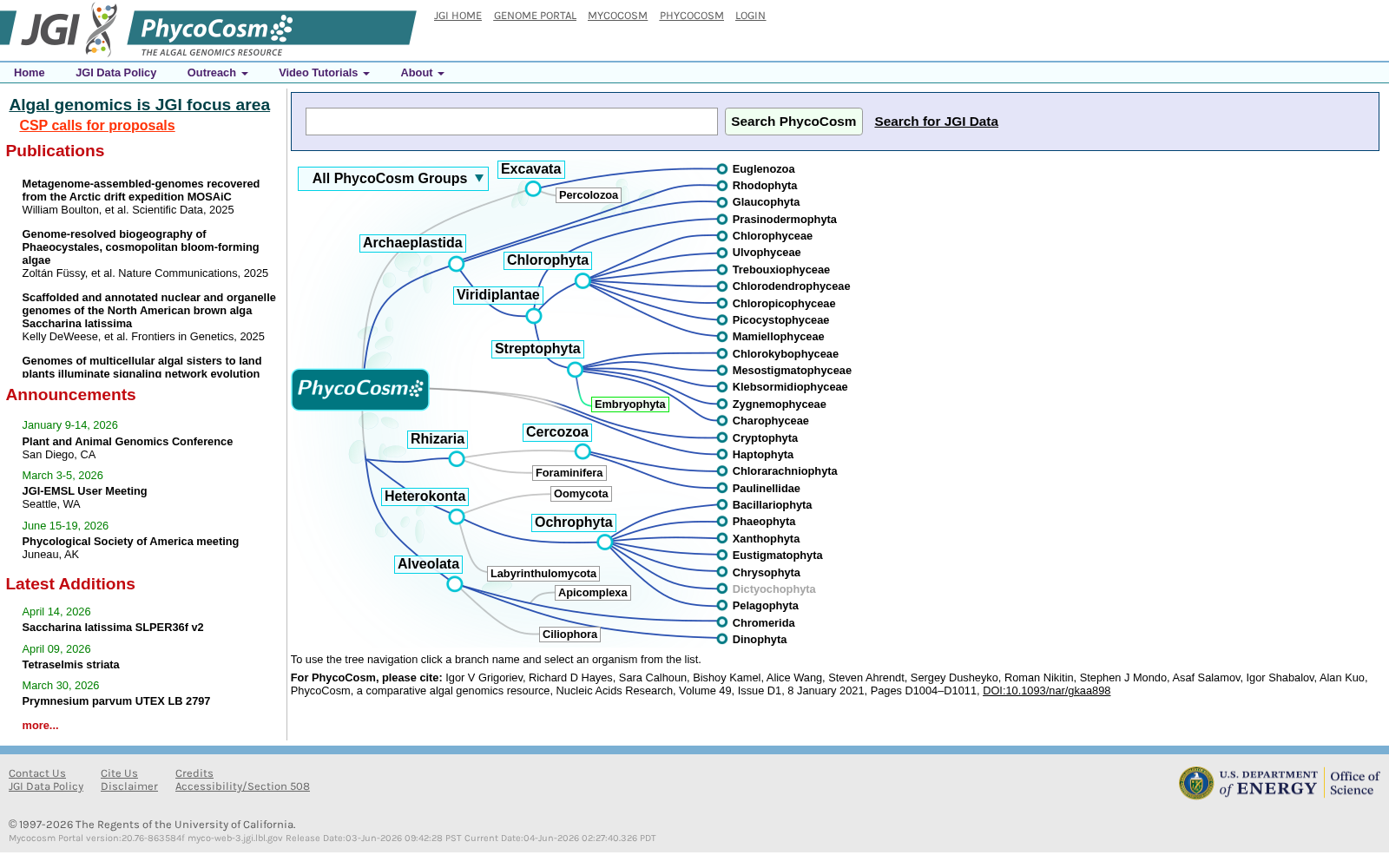Open the All PhycoCosm Groups dropdown
This screenshot has width=1389, height=868.
pyautogui.click(x=393, y=179)
